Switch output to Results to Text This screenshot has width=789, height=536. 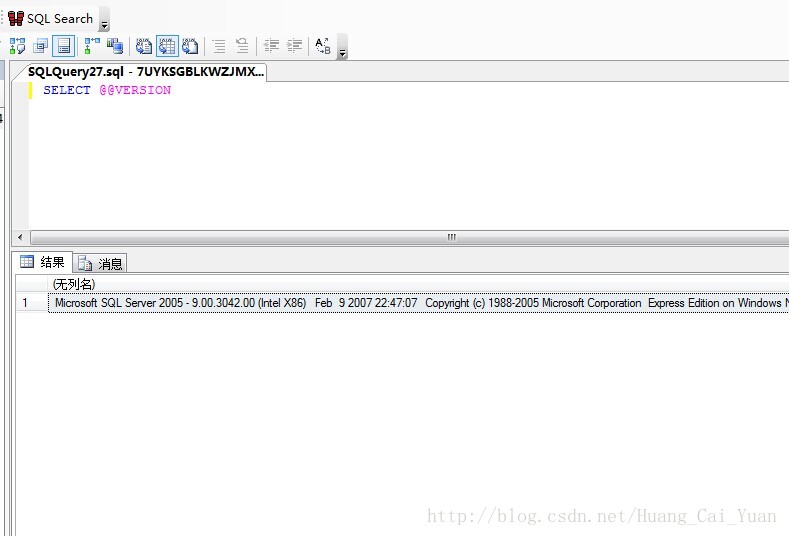click(x=144, y=46)
